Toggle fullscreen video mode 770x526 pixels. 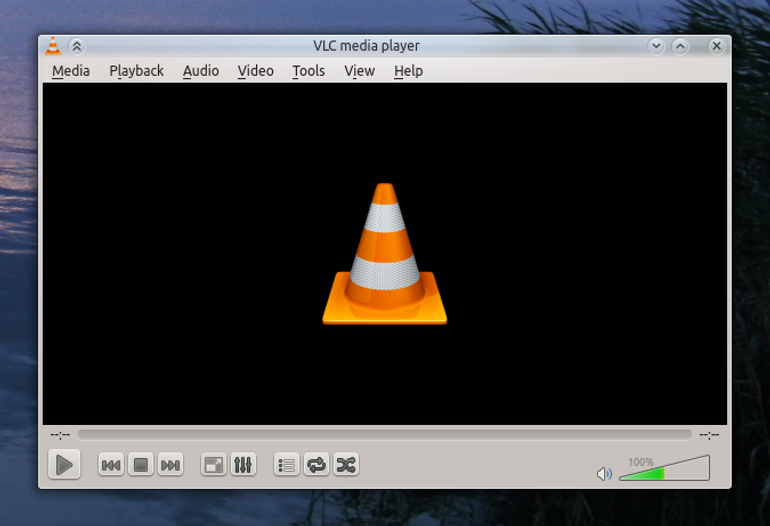coord(214,465)
